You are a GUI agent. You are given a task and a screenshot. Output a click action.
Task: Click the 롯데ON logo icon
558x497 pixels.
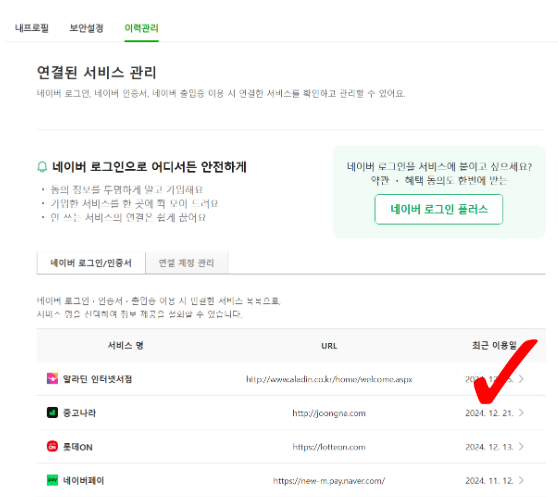[52, 446]
